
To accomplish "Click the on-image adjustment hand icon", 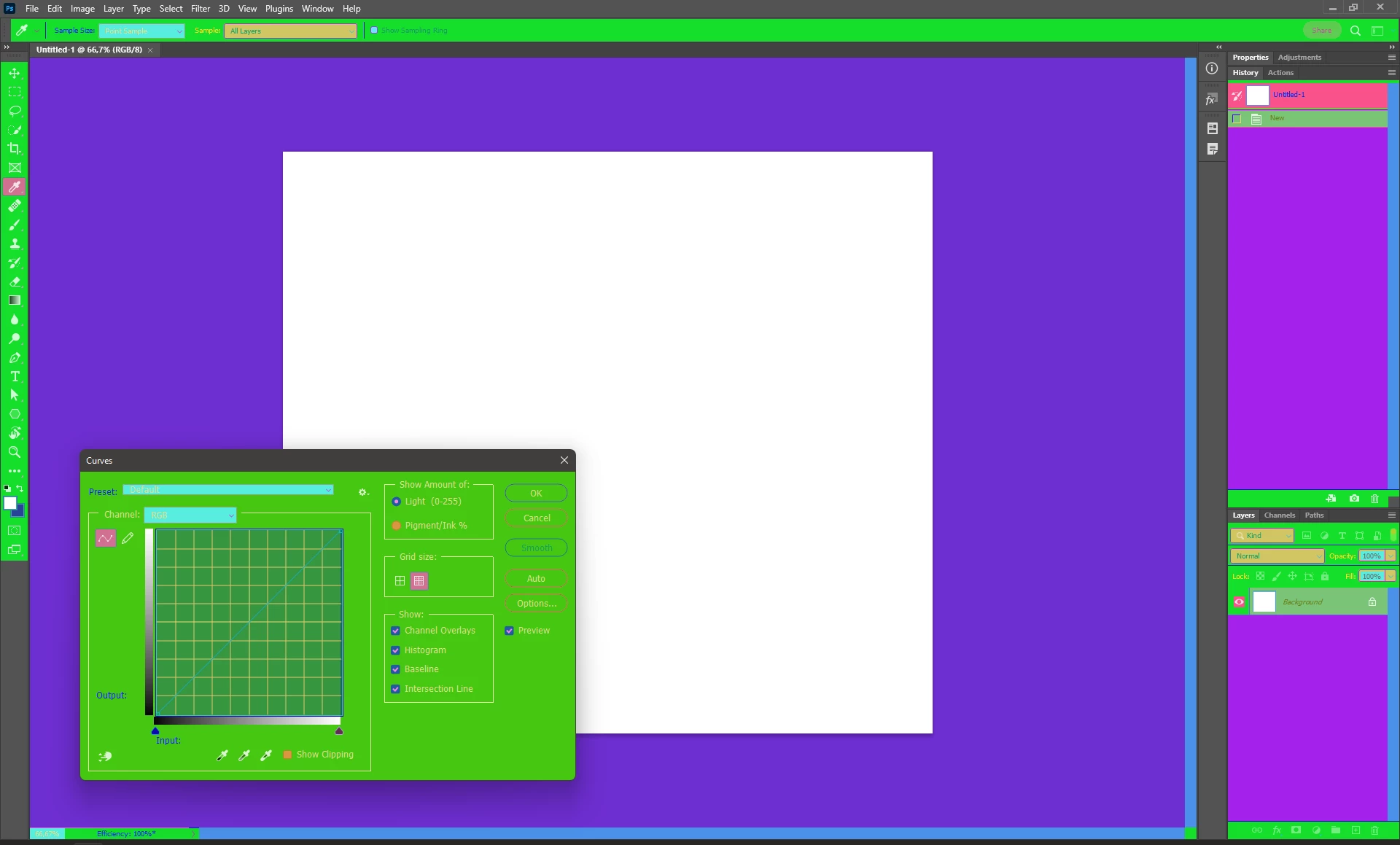I will (x=105, y=756).
